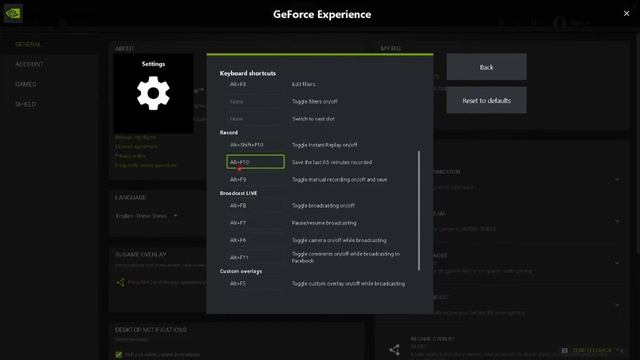Click the SEND FEEDBACK link
Viewport: 640px width, 360px height.
click(592, 350)
